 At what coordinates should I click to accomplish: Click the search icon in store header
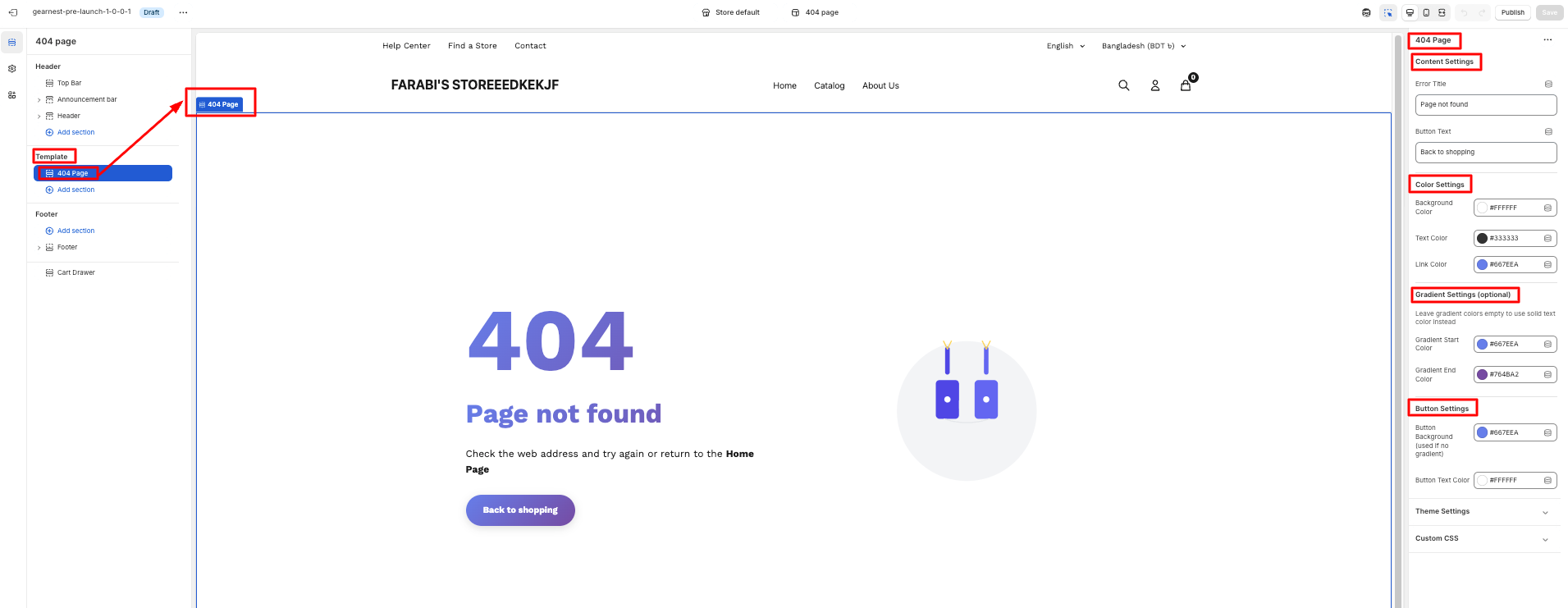click(x=1123, y=85)
